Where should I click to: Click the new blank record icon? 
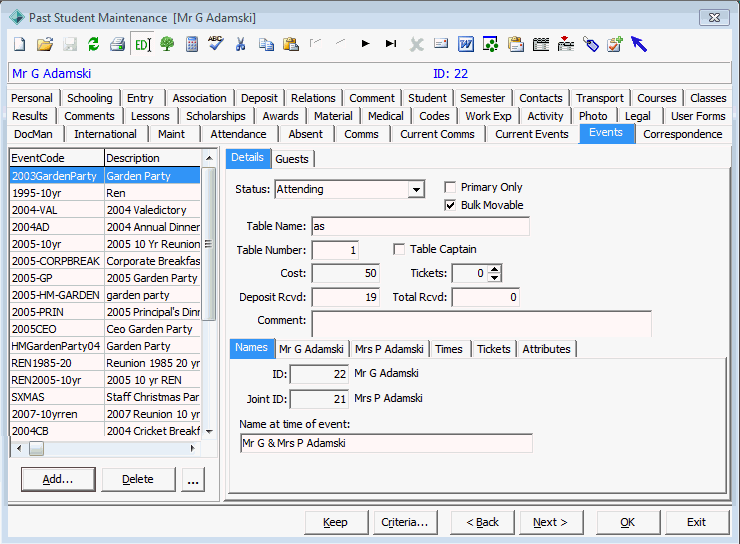[x=20, y=44]
